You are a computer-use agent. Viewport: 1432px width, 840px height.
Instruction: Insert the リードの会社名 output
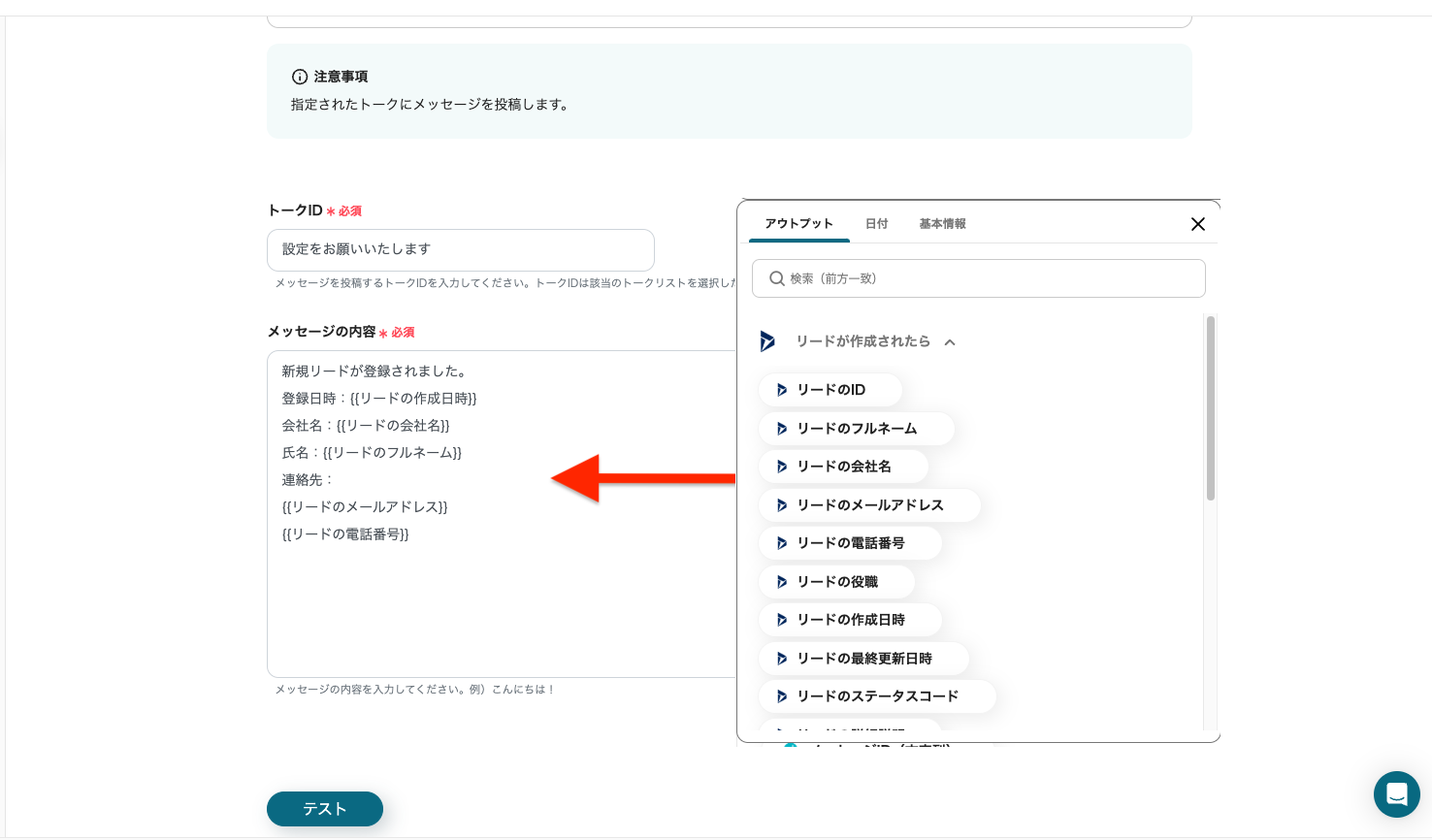[844, 467]
